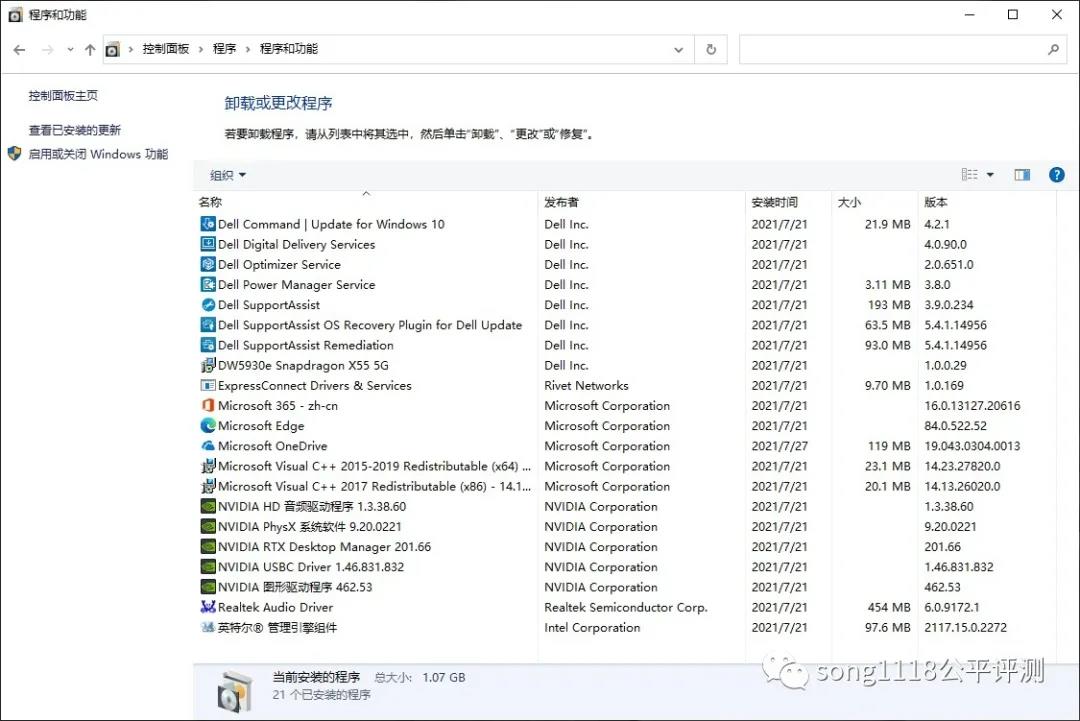
Task: Click the Realtek Audio Driver icon
Action: click(208, 607)
